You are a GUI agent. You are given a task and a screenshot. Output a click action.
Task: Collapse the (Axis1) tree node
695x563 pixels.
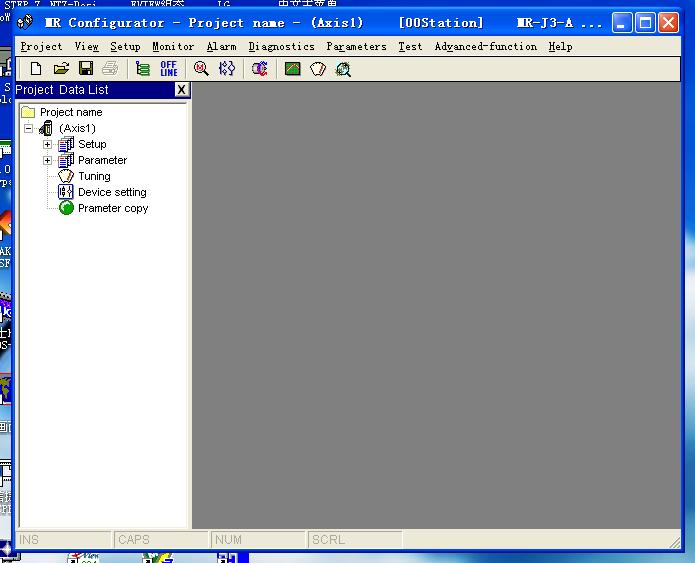click(x=28, y=128)
